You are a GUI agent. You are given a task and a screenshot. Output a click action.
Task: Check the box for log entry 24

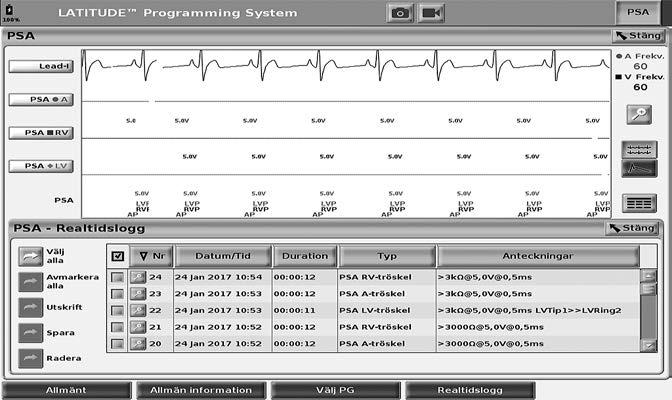117,277
